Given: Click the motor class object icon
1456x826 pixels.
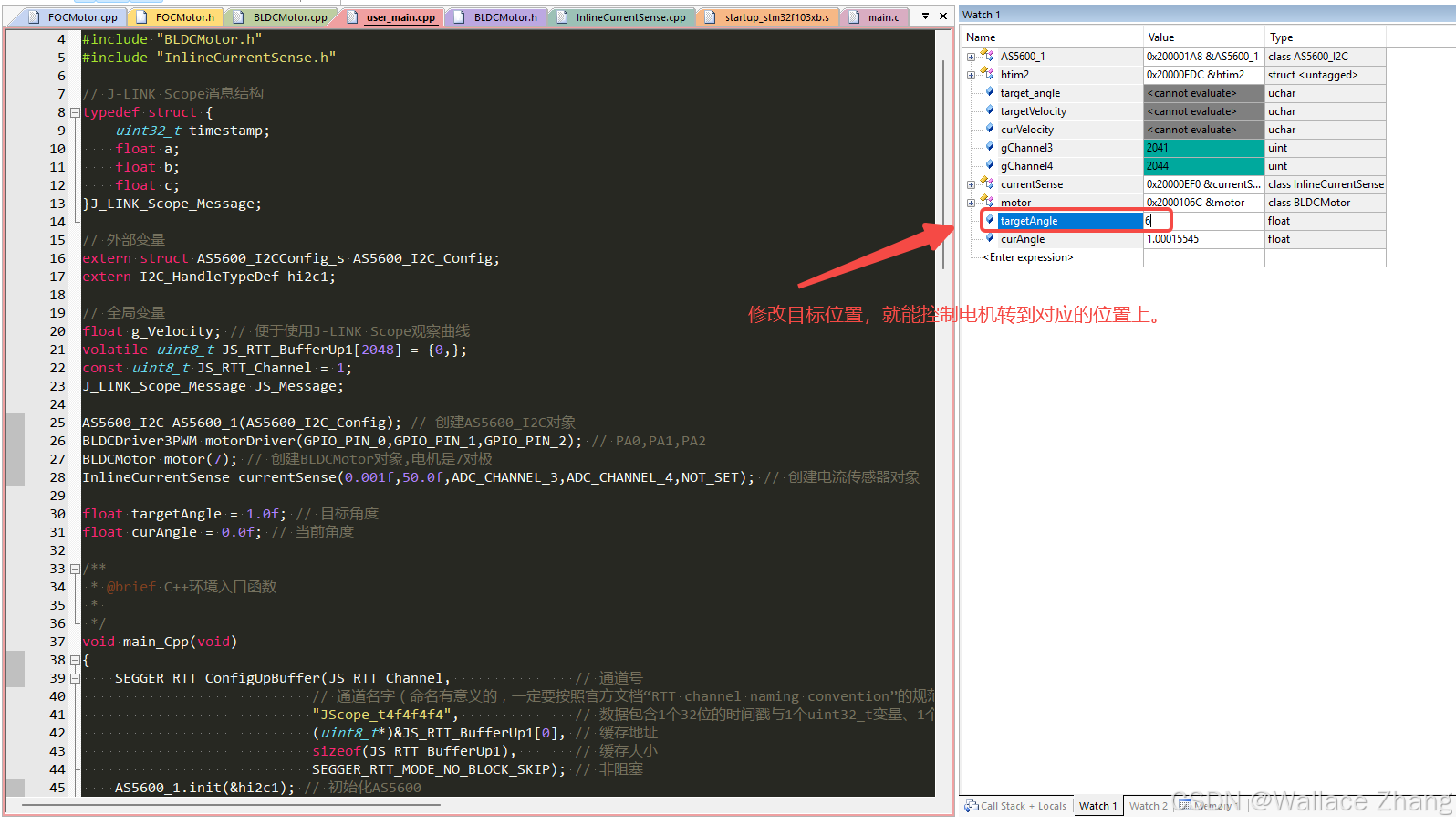Looking at the screenshot, I should (x=987, y=202).
